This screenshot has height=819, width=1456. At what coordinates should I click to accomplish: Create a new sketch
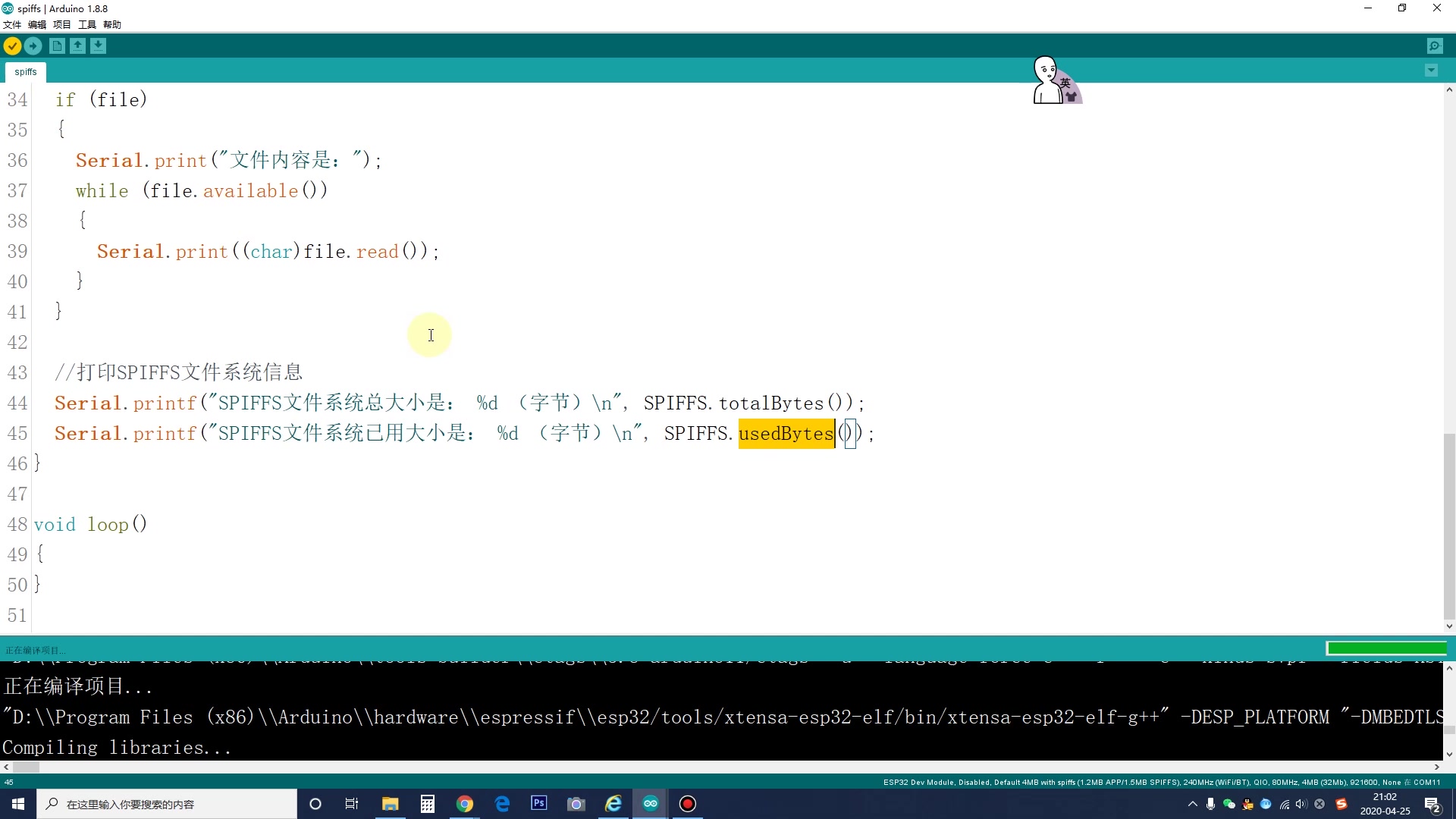click(57, 45)
